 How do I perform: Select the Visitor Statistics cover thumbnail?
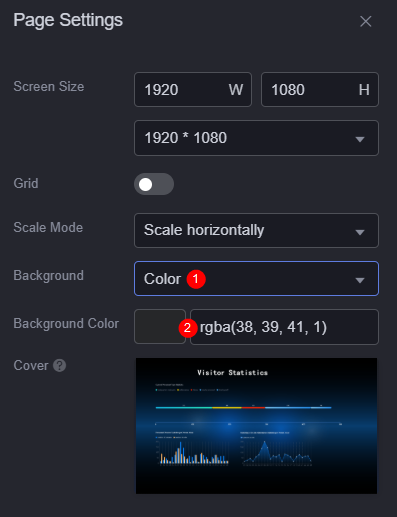click(256, 426)
